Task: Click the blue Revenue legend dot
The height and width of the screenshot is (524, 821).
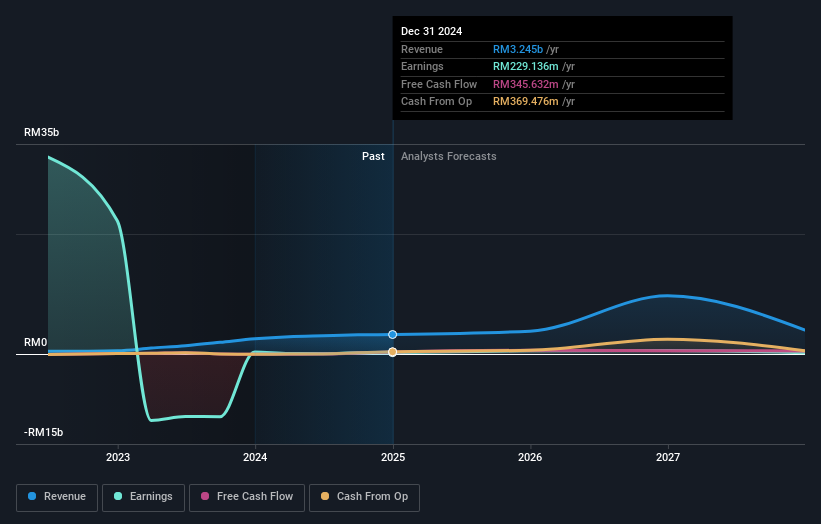Action: tap(32, 496)
